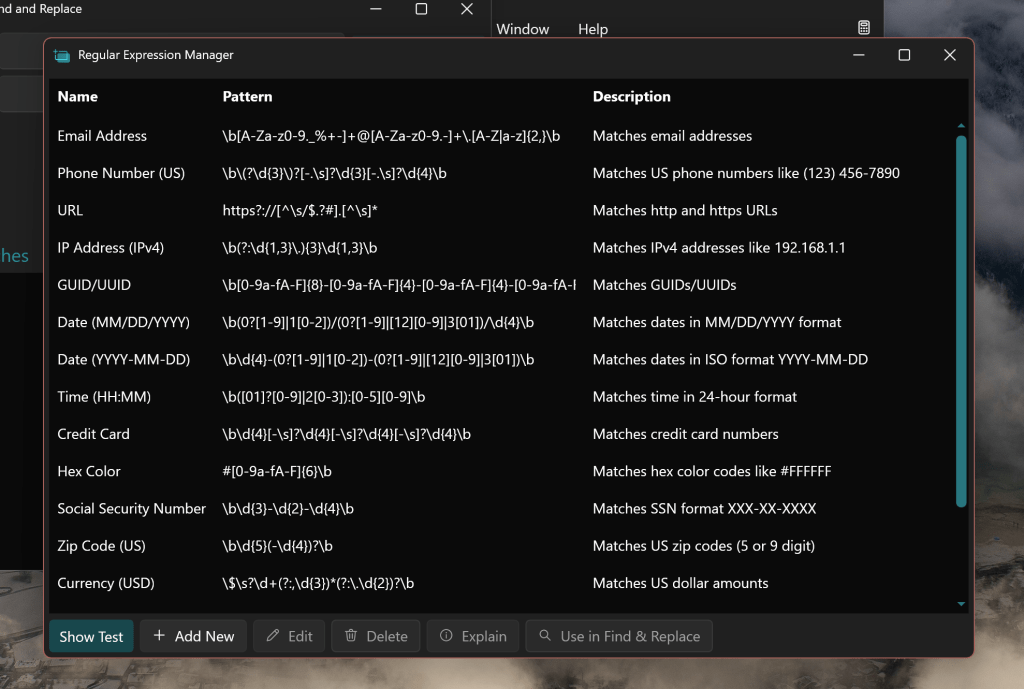The height and width of the screenshot is (689, 1024).
Task: Open the calculator icon in the background window
Action: 864,28
